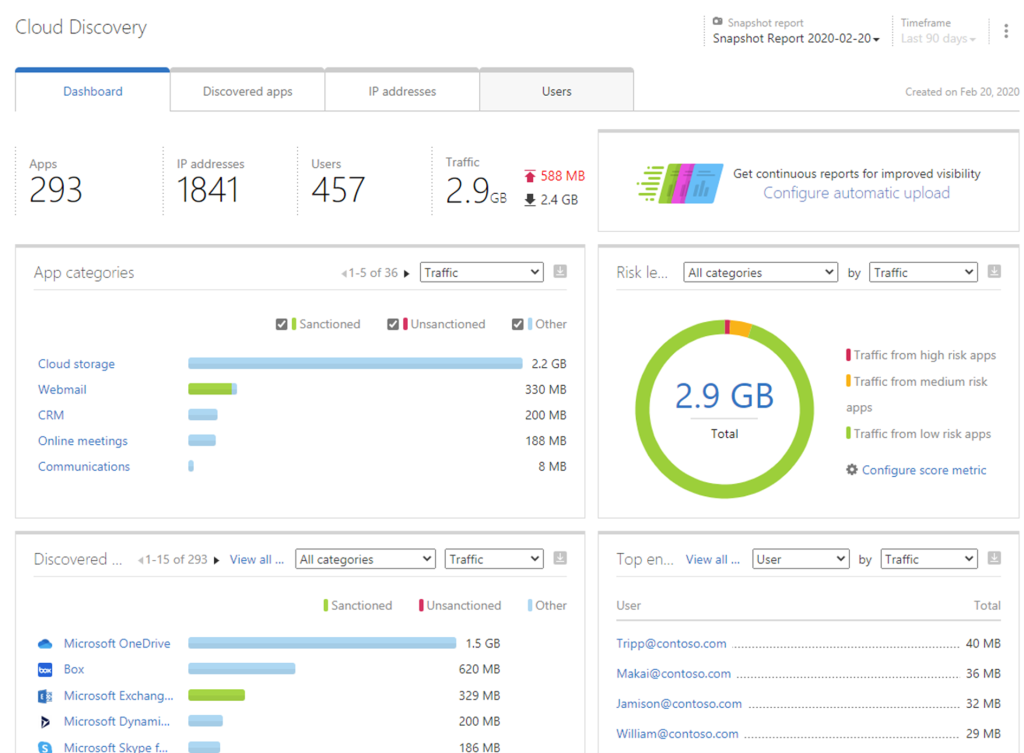This screenshot has width=1024, height=753.
Task: Click the red upload traffic arrow icon
Action: pos(530,176)
